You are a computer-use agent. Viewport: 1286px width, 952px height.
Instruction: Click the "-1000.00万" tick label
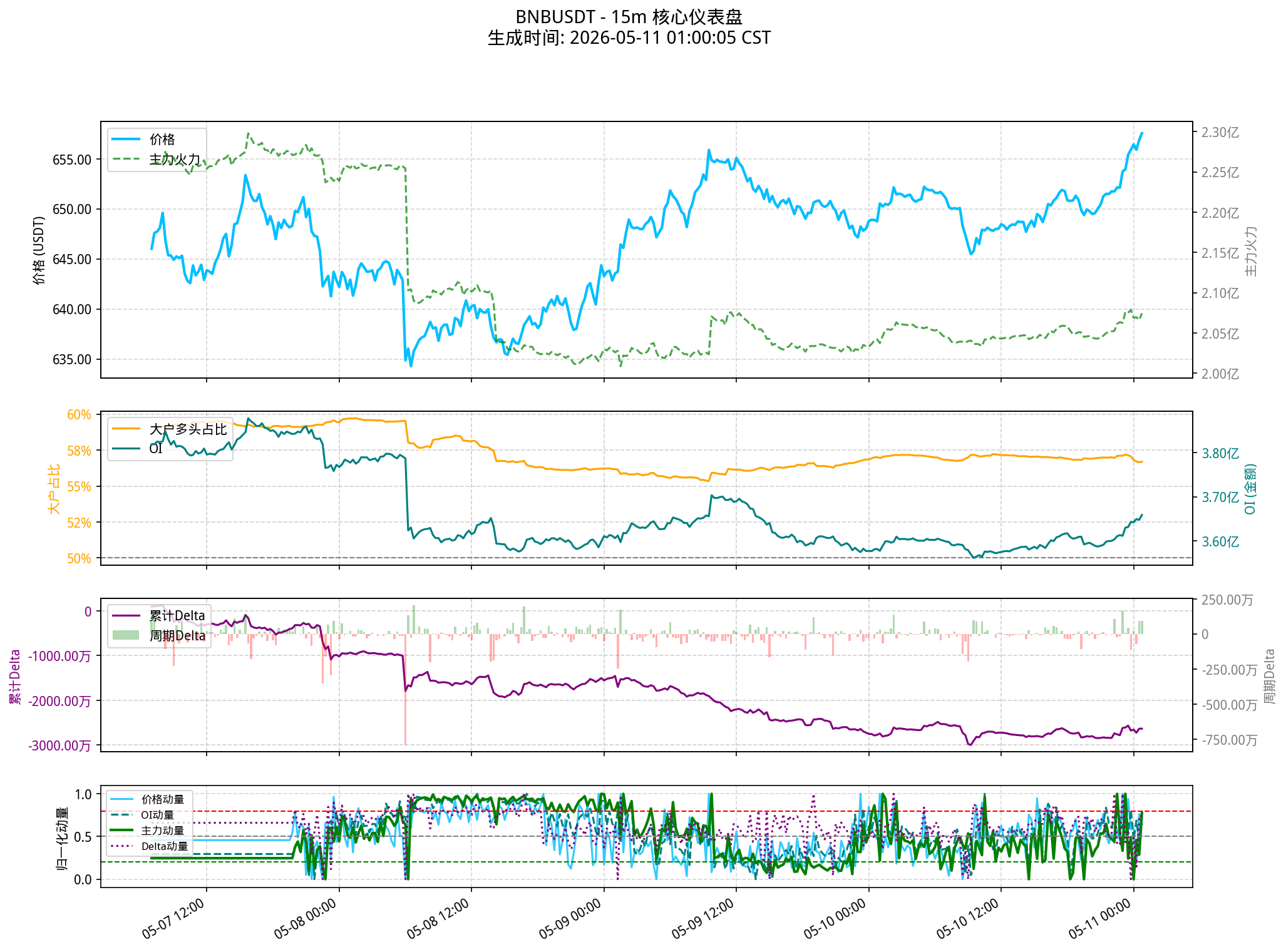[x=61, y=657]
